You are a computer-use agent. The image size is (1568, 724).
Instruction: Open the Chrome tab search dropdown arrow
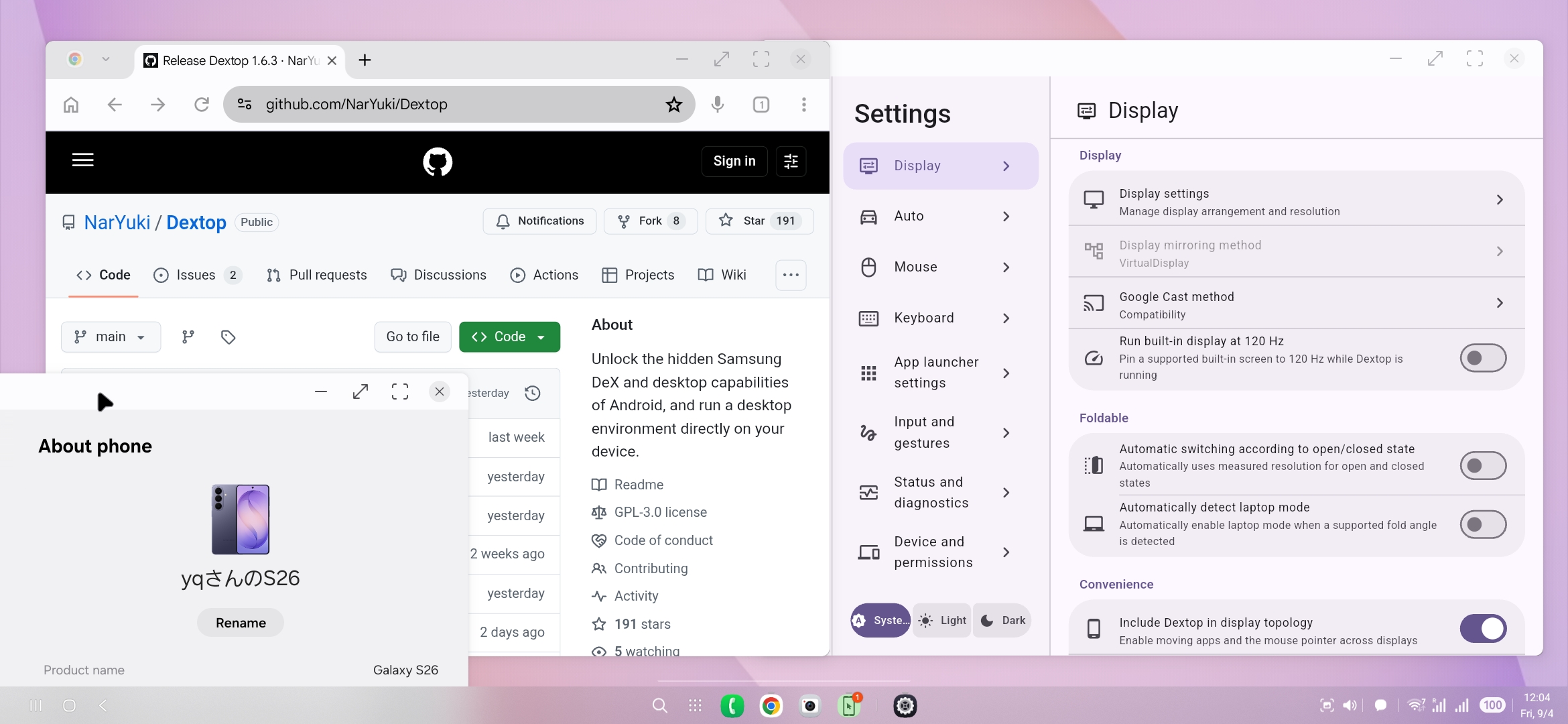[x=106, y=60]
